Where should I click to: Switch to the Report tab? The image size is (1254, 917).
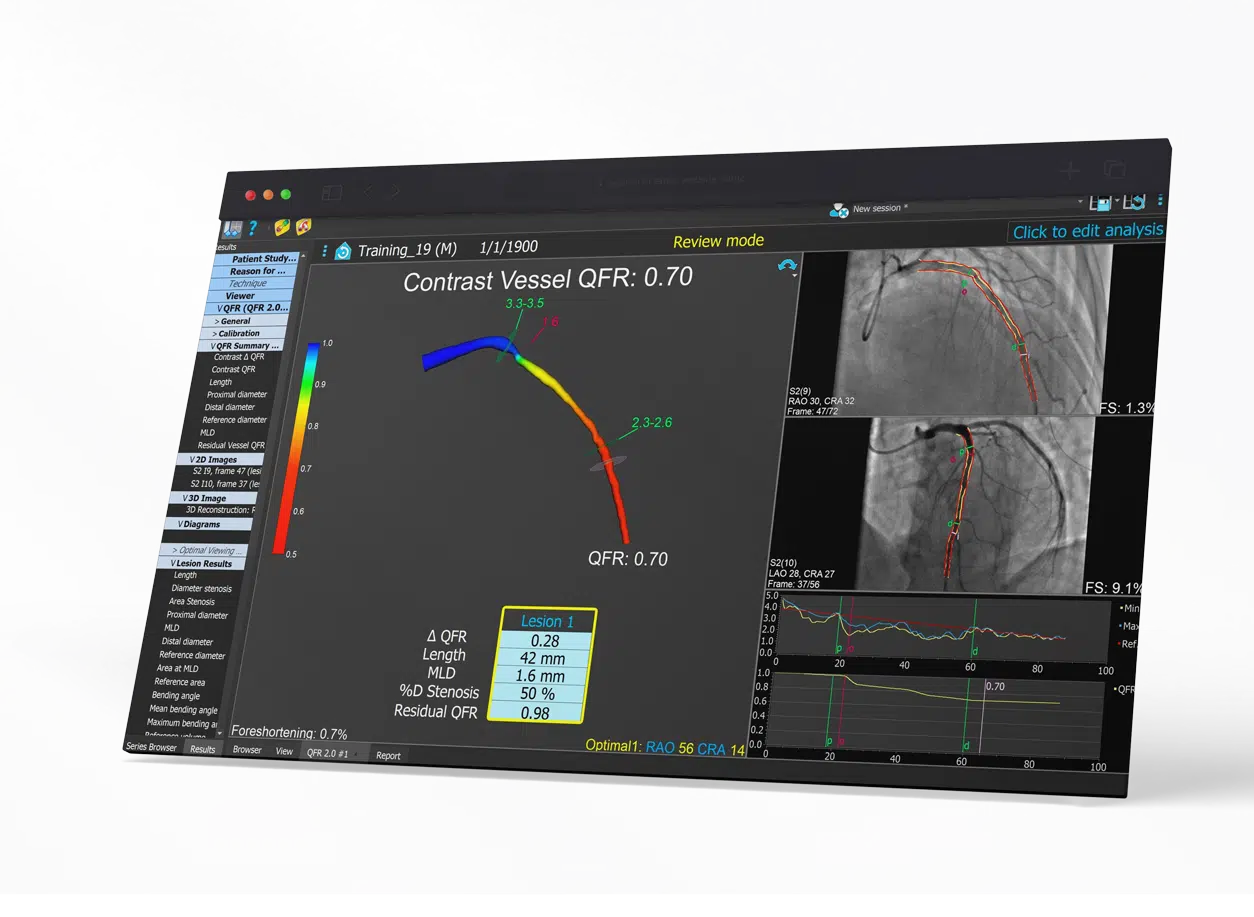(x=388, y=756)
